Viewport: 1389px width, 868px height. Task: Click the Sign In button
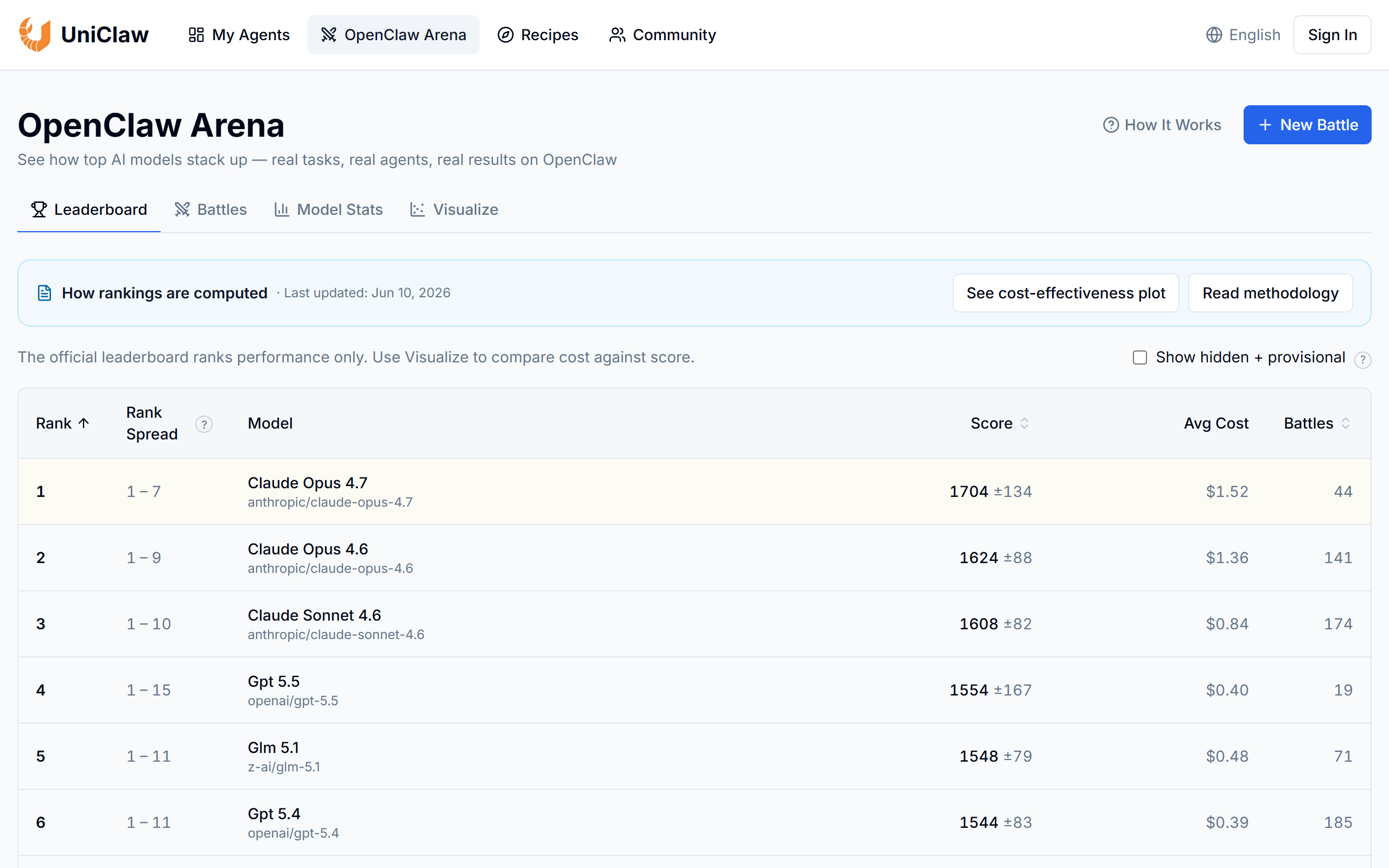(1332, 35)
